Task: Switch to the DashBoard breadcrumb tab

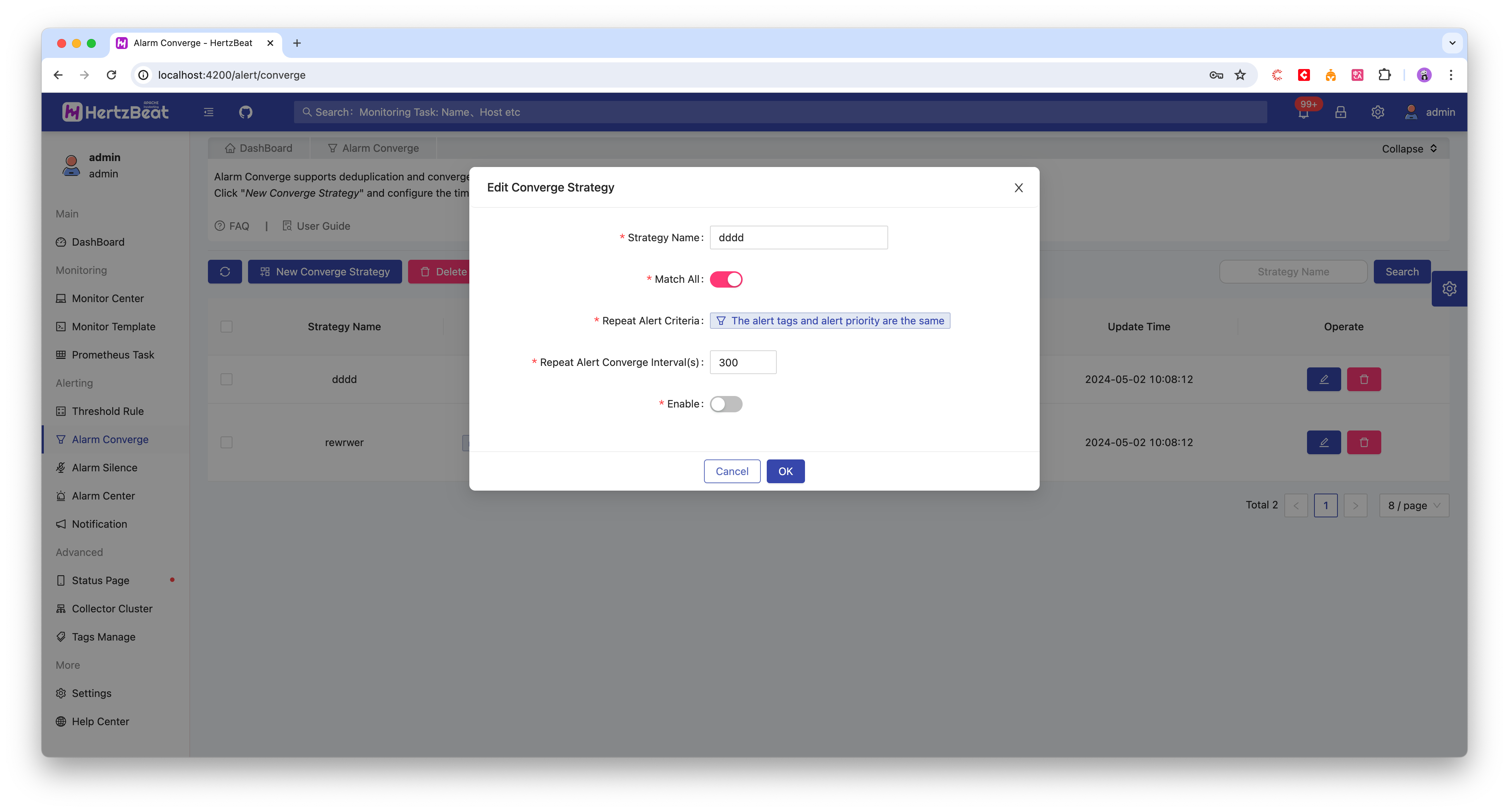Action: coord(259,148)
